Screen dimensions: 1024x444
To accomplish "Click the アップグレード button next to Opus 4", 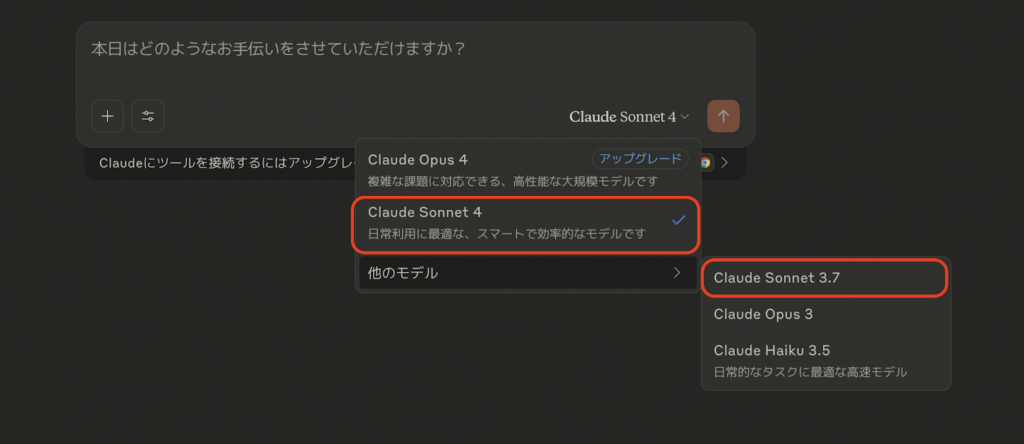I will click(640, 159).
